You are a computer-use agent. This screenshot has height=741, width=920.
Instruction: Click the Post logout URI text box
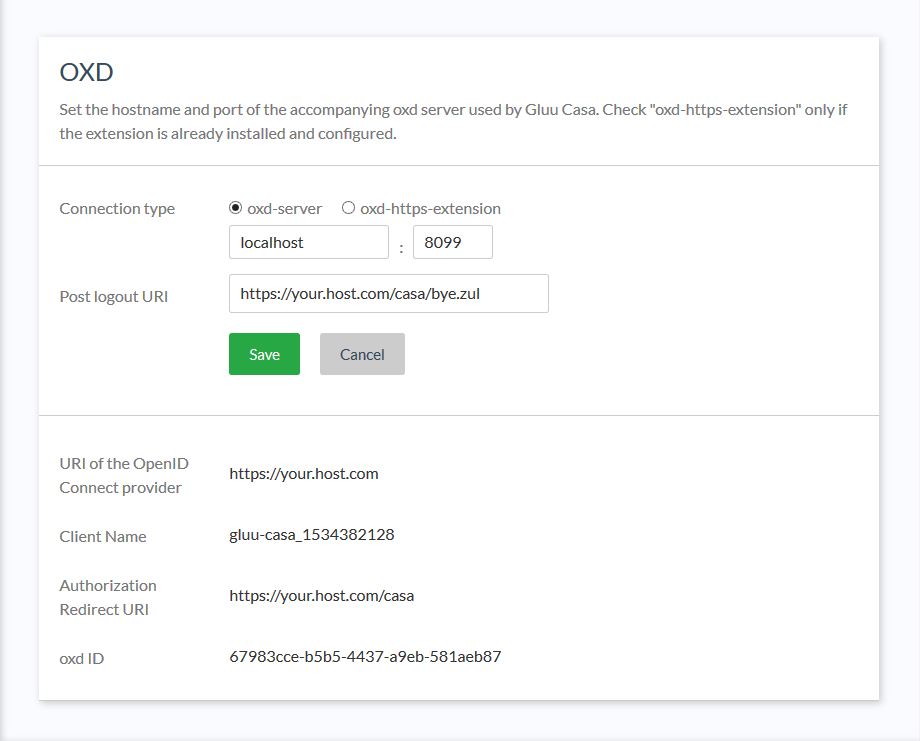click(x=388, y=294)
